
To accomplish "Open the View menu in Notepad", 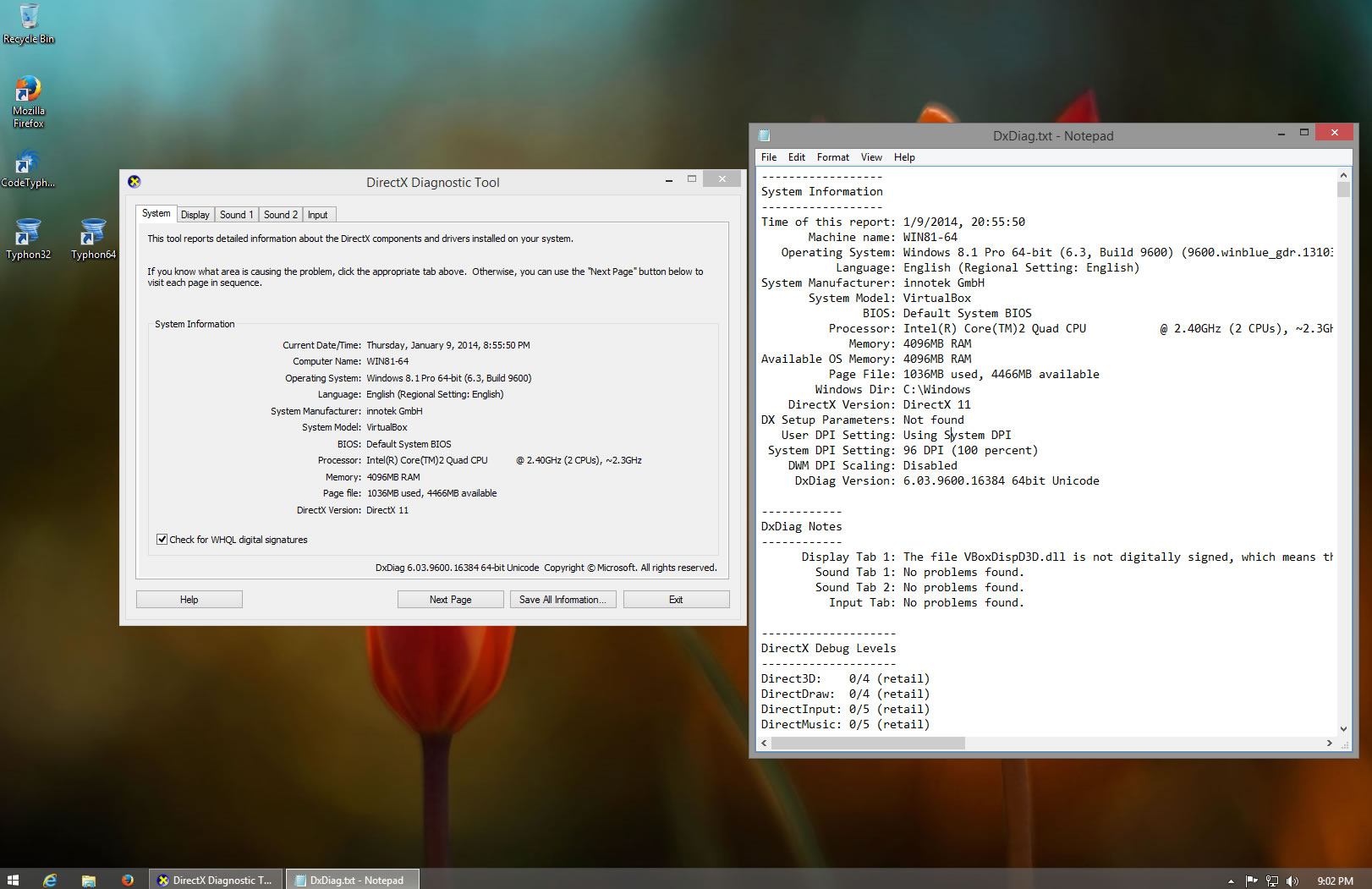I will [871, 157].
